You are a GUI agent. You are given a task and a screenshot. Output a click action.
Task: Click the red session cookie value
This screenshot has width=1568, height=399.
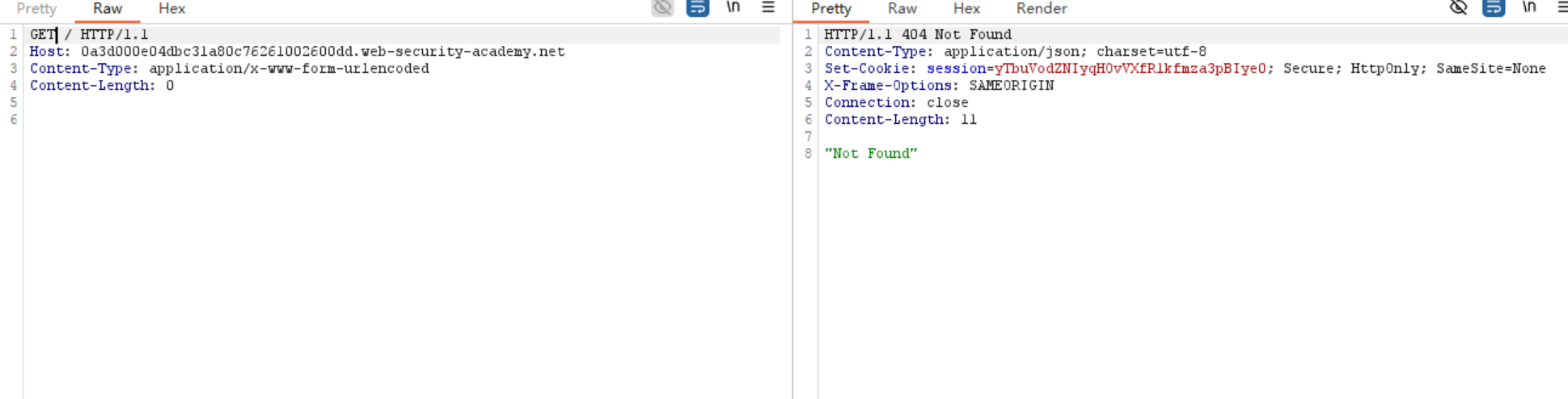coord(1130,69)
